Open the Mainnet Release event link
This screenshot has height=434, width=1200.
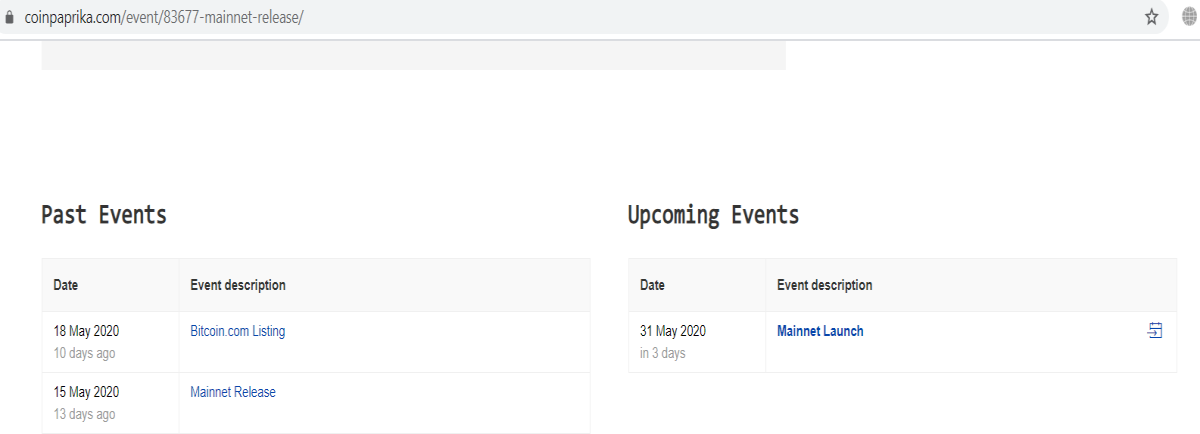(233, 392)
